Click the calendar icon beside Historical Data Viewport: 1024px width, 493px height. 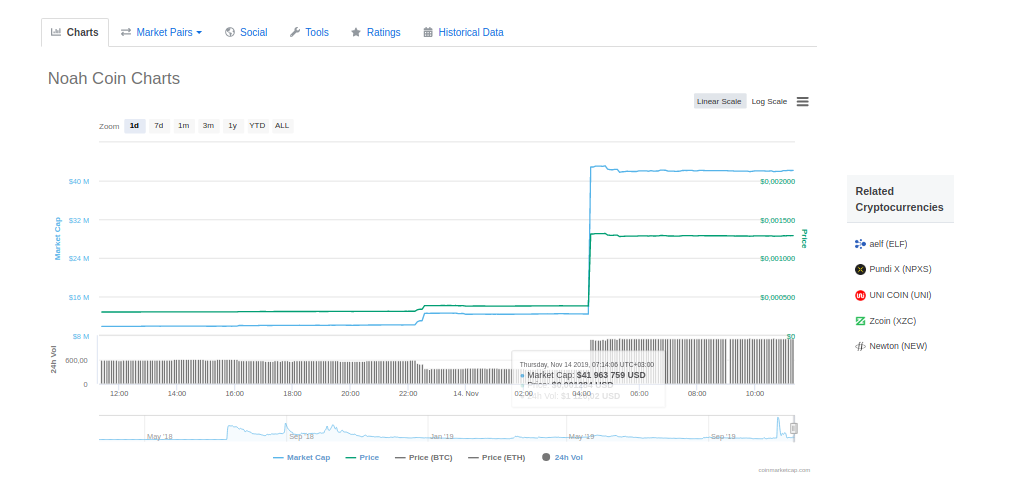tap(428, 32)
